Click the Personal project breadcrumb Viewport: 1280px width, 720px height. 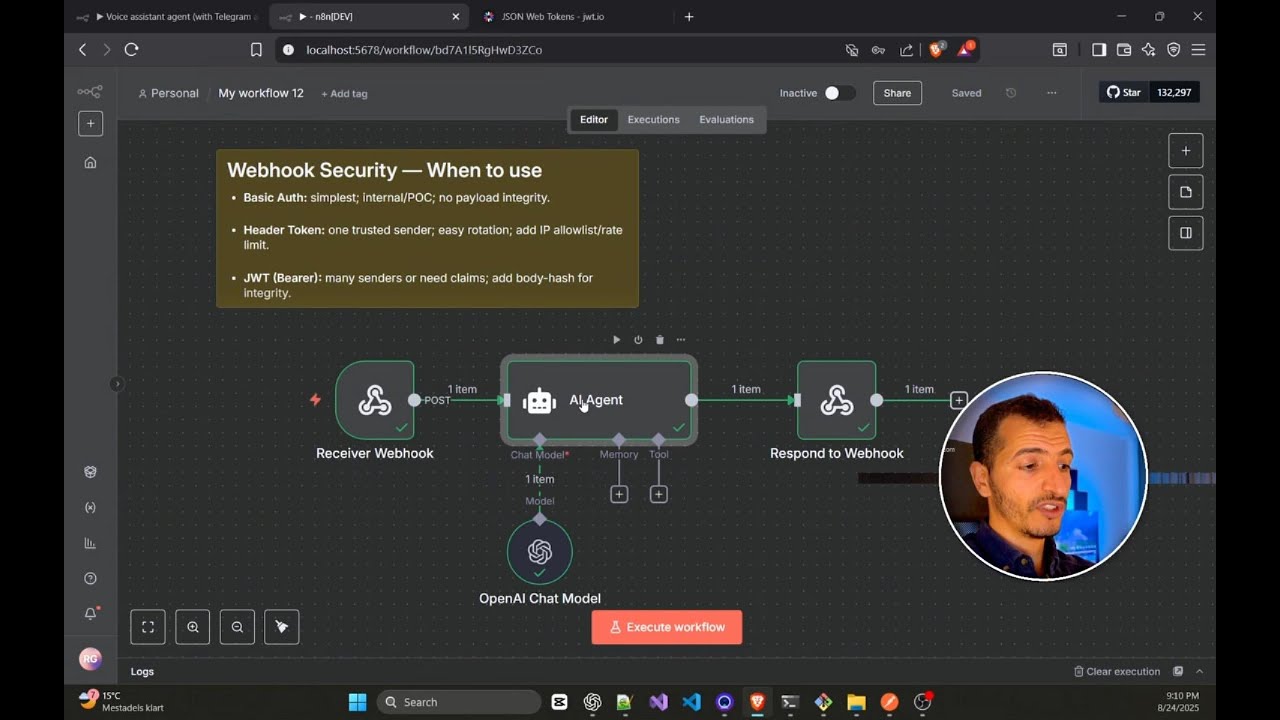tap(168, 93)
